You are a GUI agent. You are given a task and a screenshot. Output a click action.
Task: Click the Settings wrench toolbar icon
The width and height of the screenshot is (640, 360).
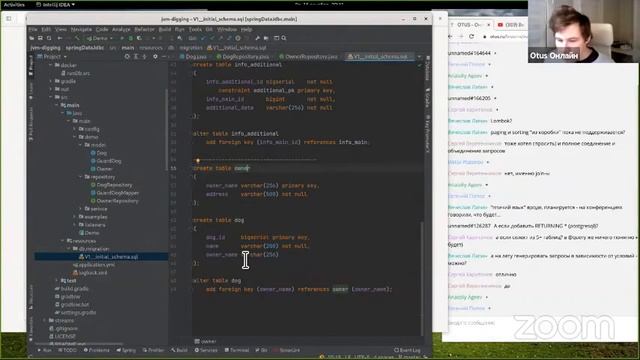[257, 38]
